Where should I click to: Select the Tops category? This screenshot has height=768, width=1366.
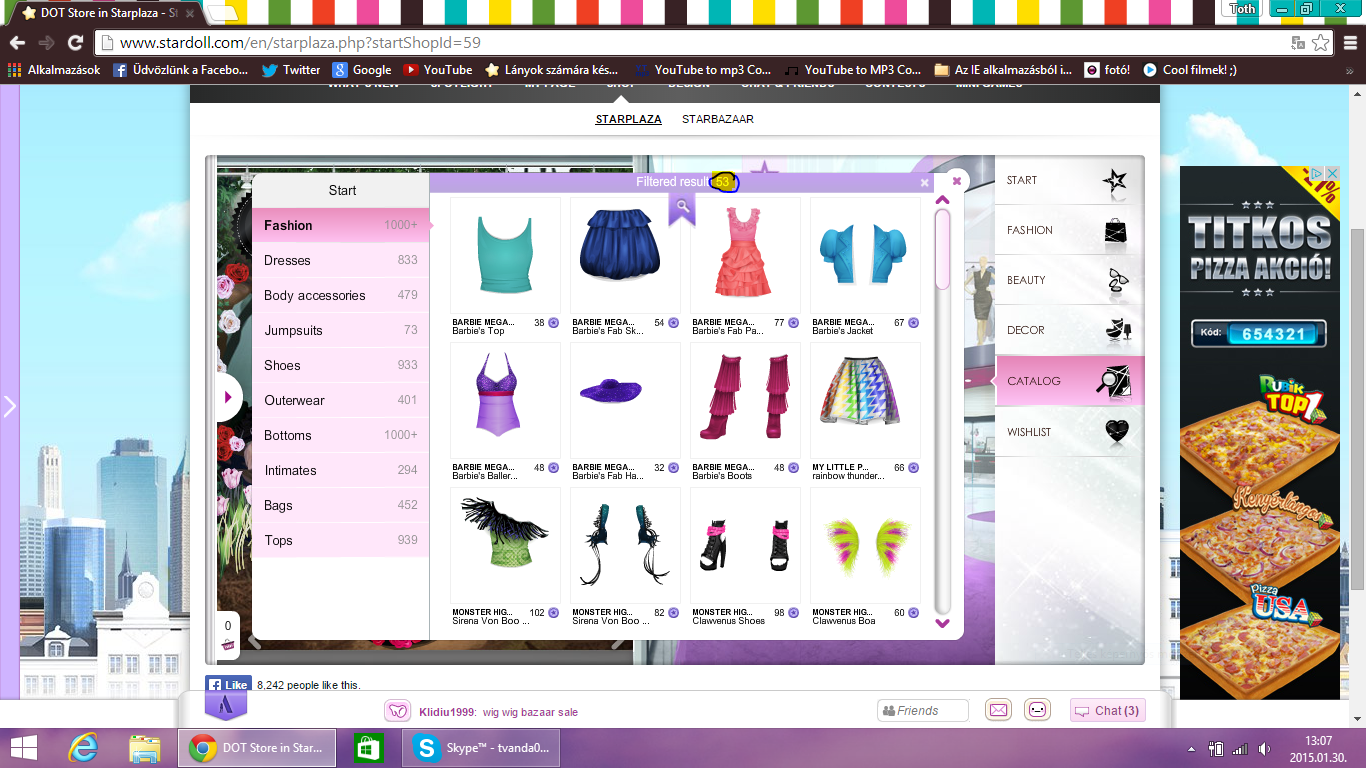point(340,540)
